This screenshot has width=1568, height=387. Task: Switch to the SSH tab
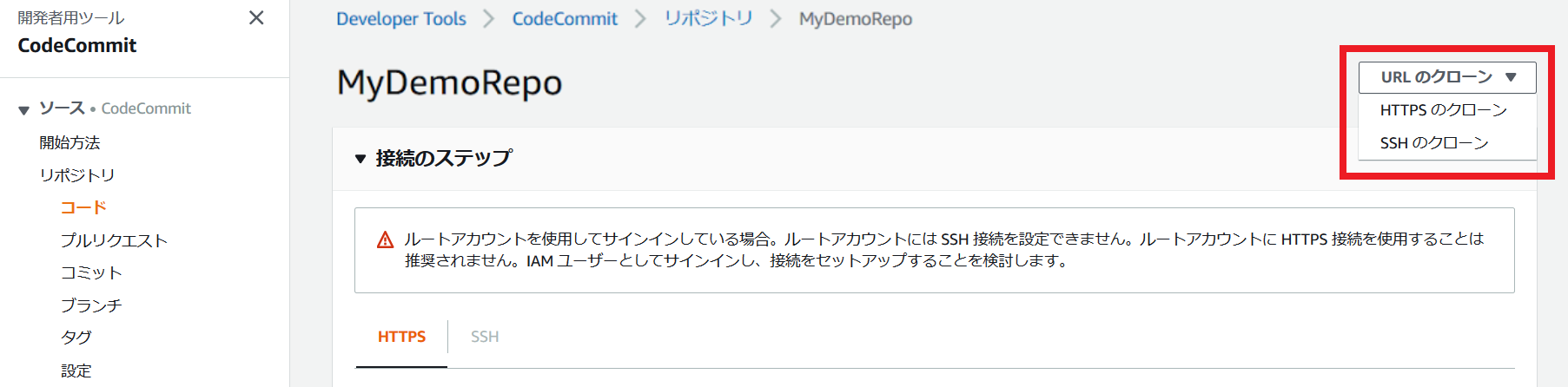point(485,337)
